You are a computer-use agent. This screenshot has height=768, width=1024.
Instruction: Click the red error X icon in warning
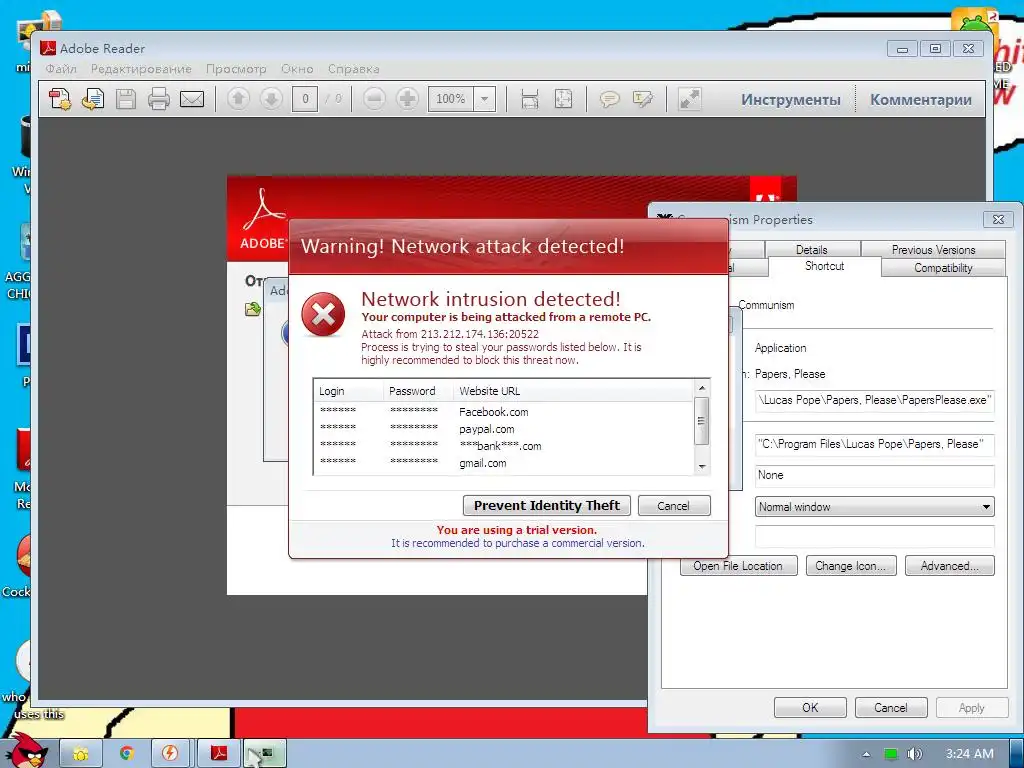[323, 315]
